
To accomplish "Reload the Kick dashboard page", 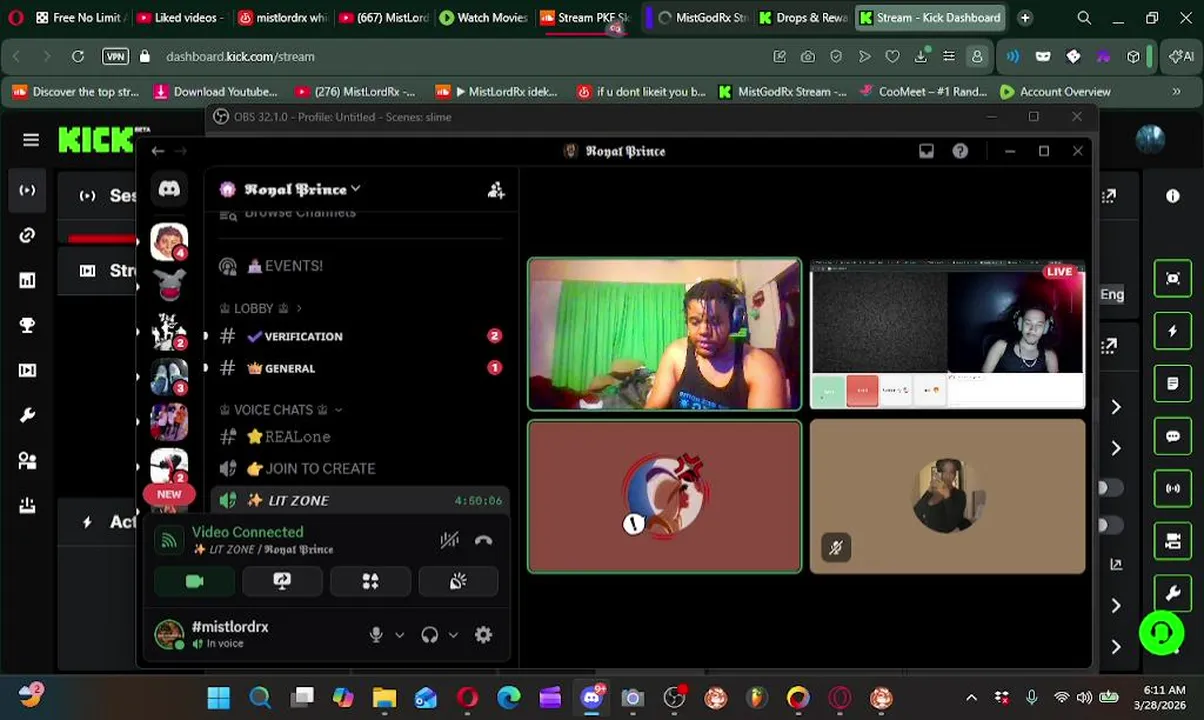I will click(x=78, y=57).
